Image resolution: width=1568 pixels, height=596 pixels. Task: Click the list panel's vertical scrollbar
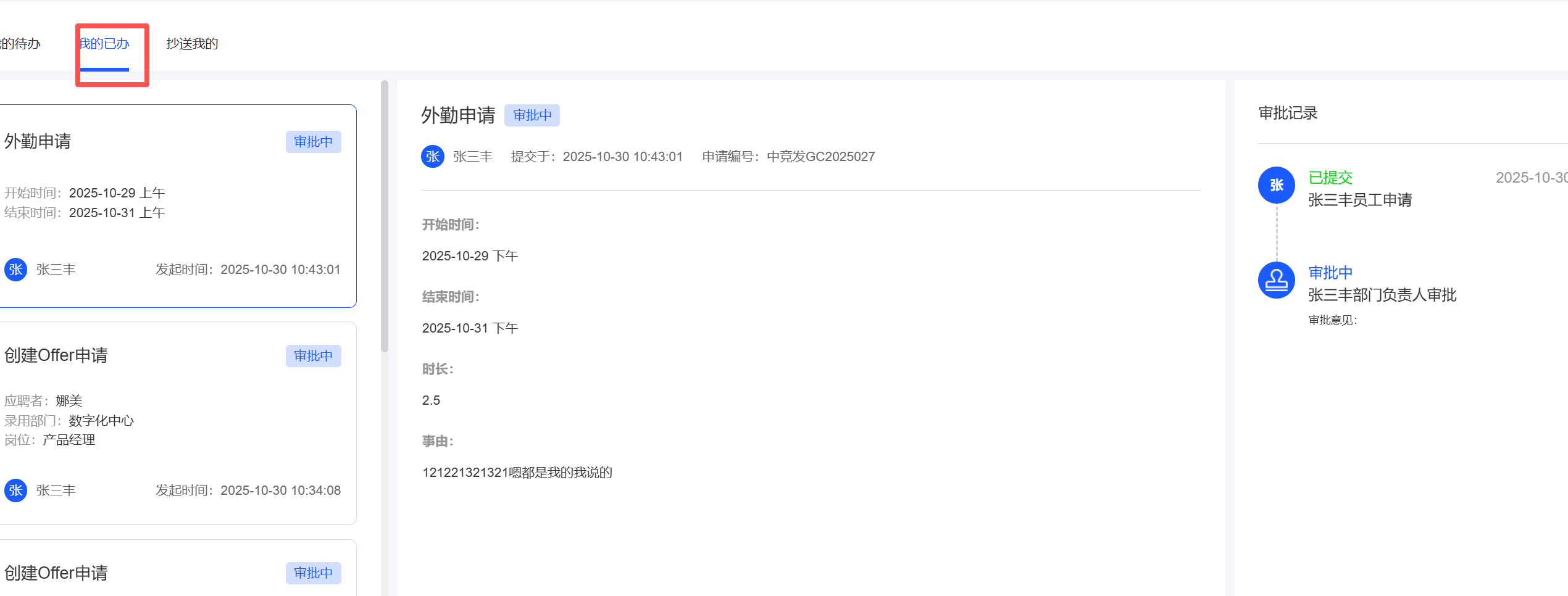pyautogui.click(x=385, y=216)
